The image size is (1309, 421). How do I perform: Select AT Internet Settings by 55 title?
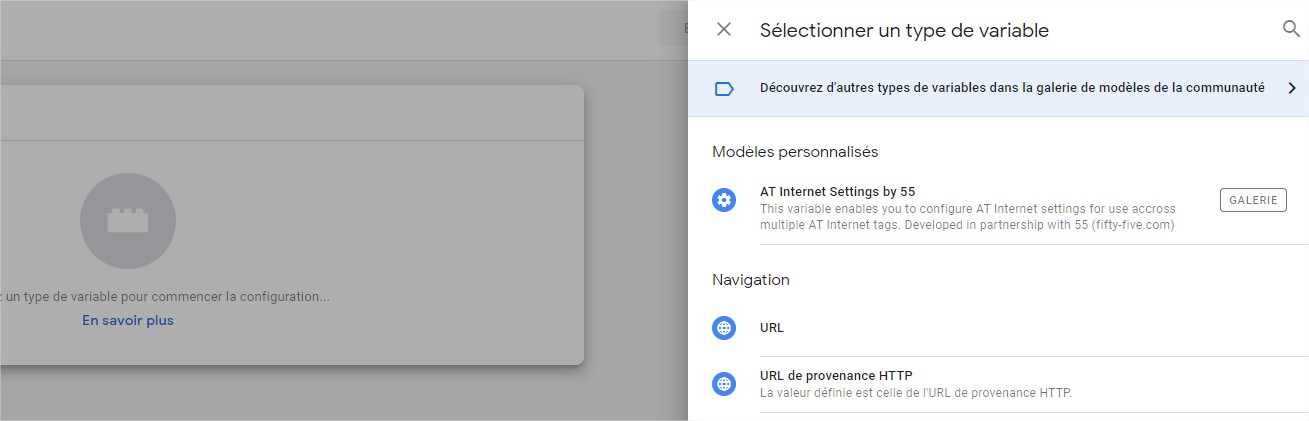pyautogui.click(x=837, y=191)
